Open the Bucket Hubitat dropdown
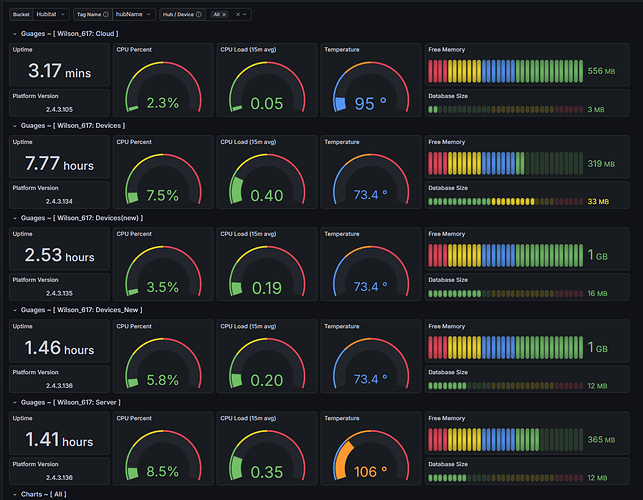Viewport: 643px width, 500px height. click(51, 14)
